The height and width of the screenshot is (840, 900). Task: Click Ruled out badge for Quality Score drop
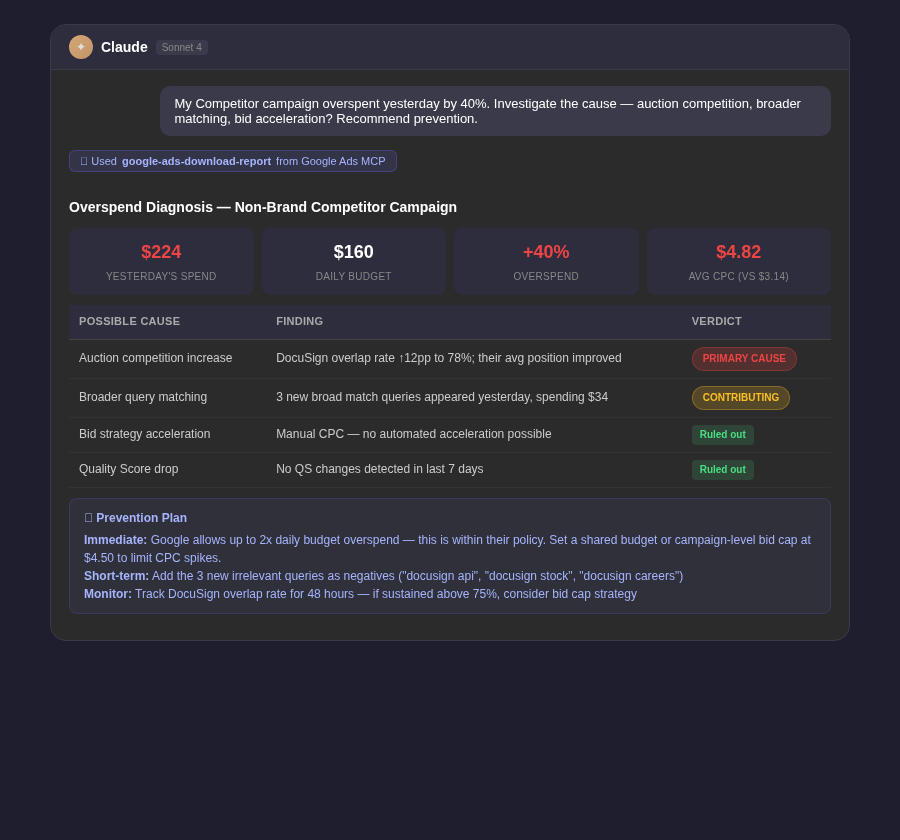(722, 470)
